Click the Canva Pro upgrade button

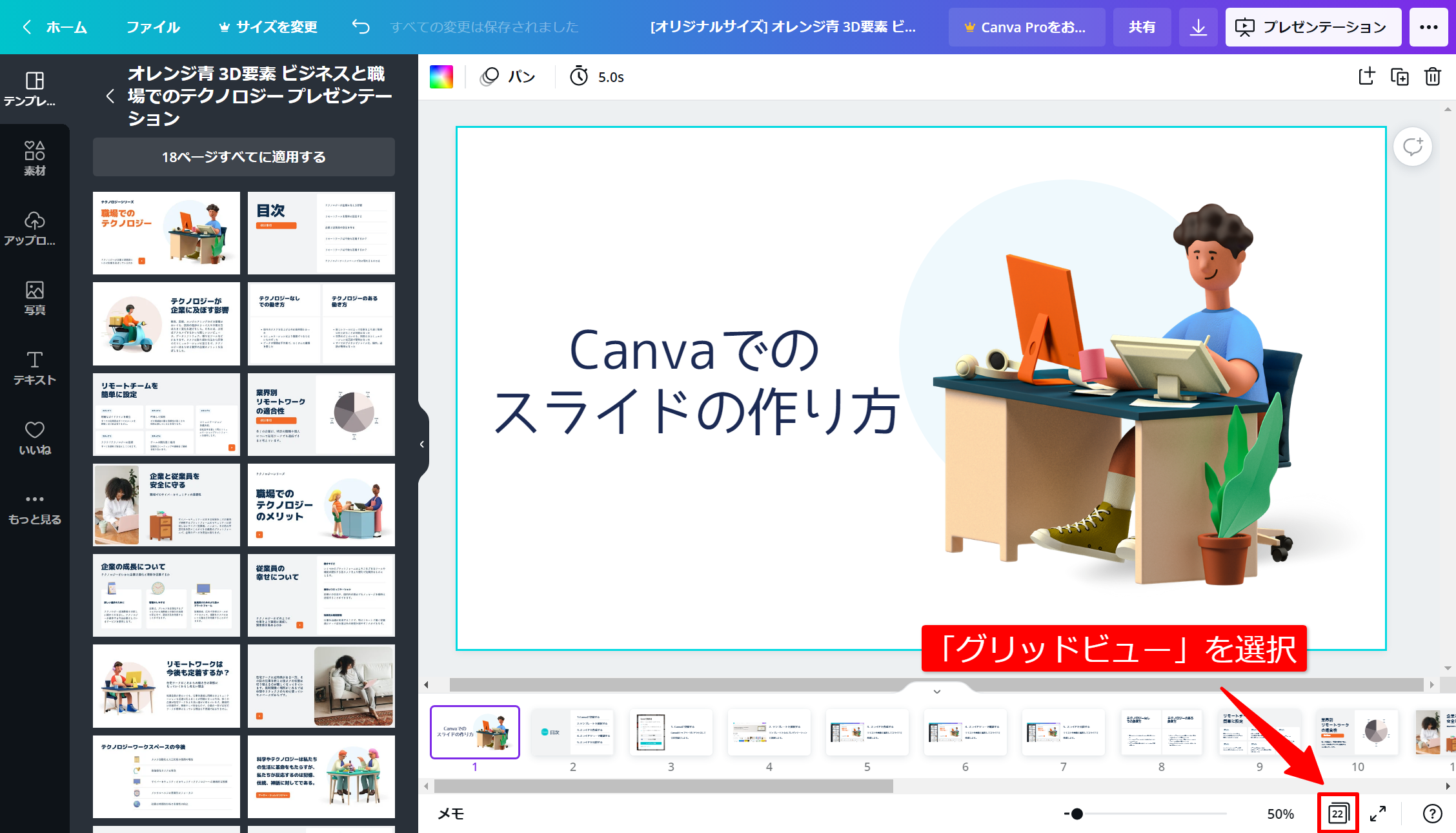(x=1026, y=27)
